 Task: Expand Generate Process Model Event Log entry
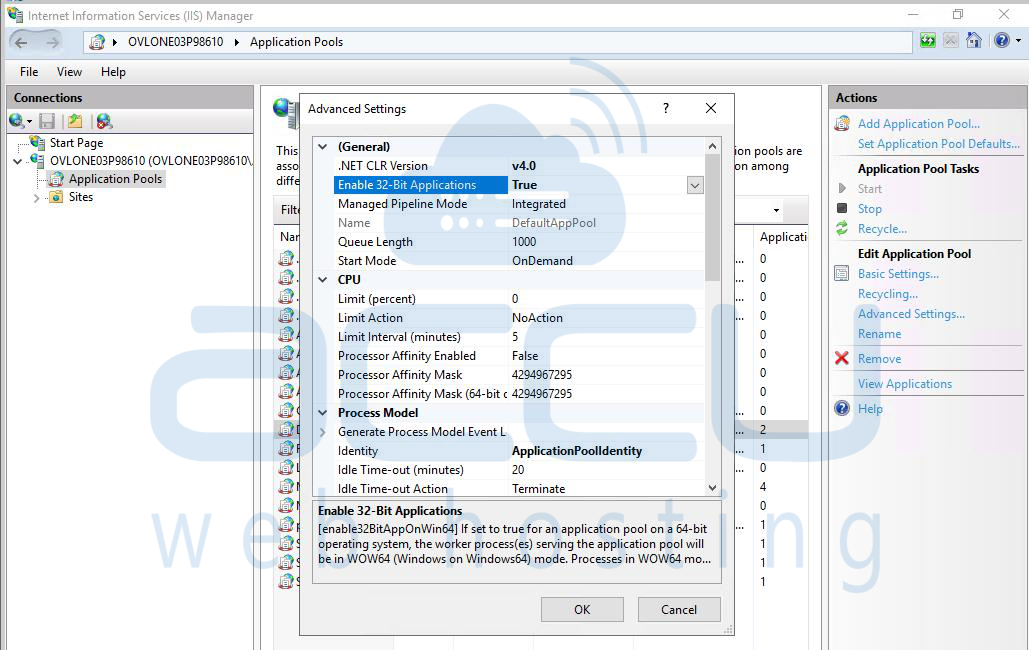pyautogui.click(x=323, y=432)
